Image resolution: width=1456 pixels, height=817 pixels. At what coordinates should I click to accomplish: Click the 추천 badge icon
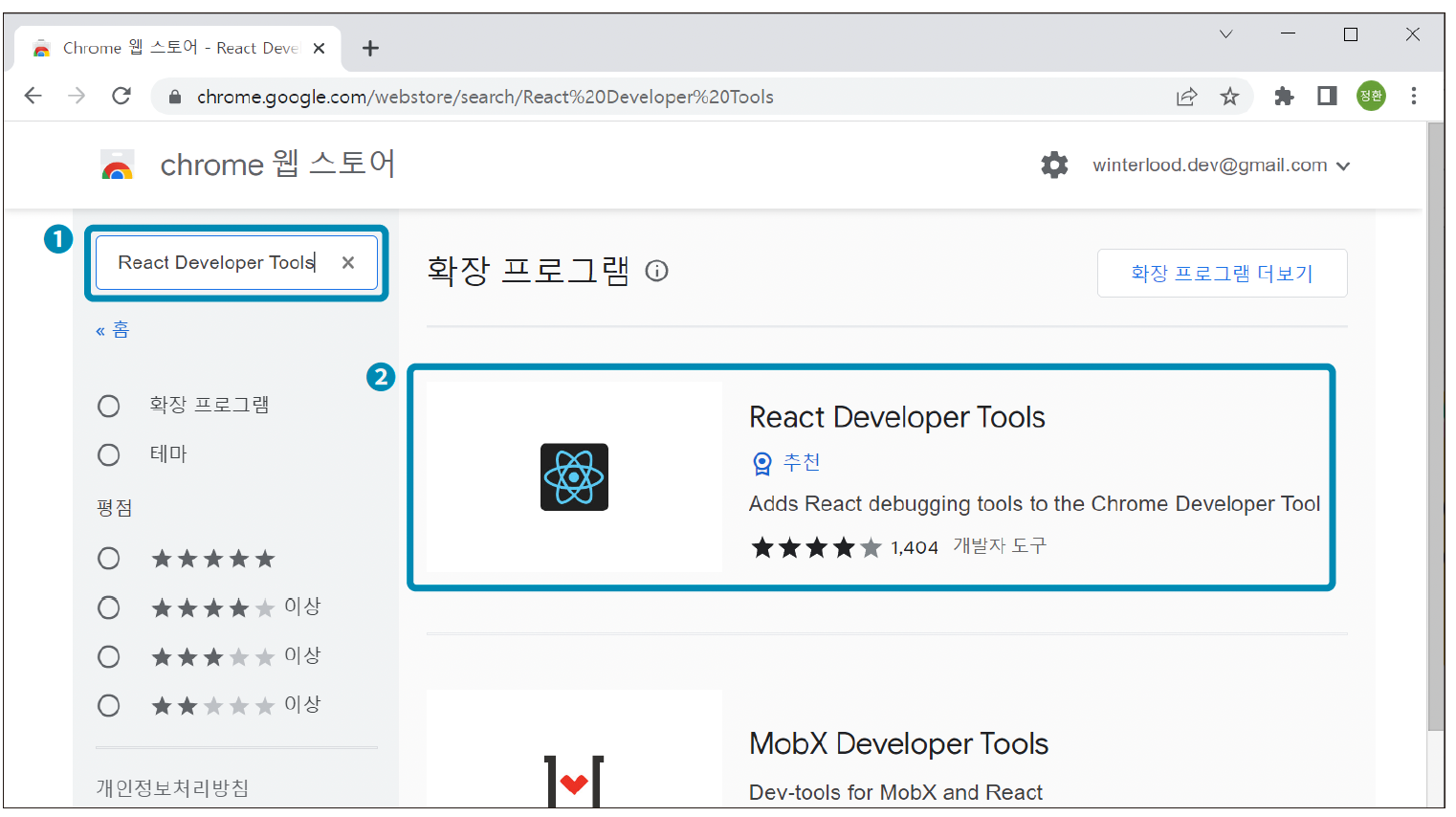click(x=761, y=463)
